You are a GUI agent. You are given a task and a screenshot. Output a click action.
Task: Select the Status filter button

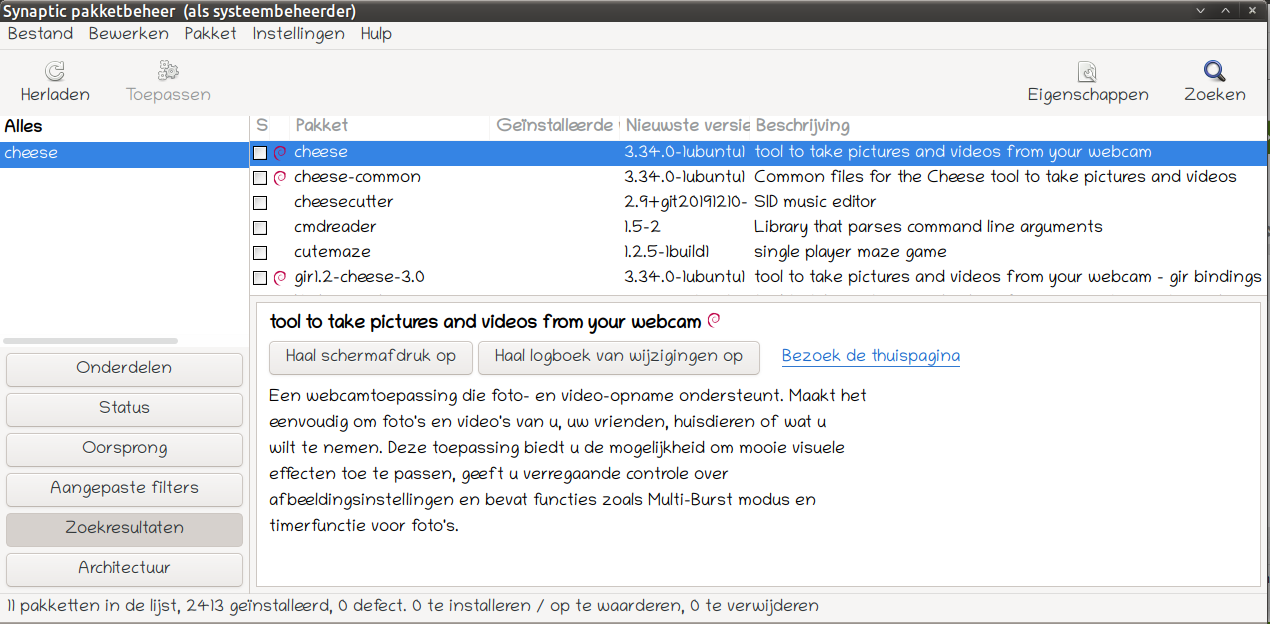124,408
